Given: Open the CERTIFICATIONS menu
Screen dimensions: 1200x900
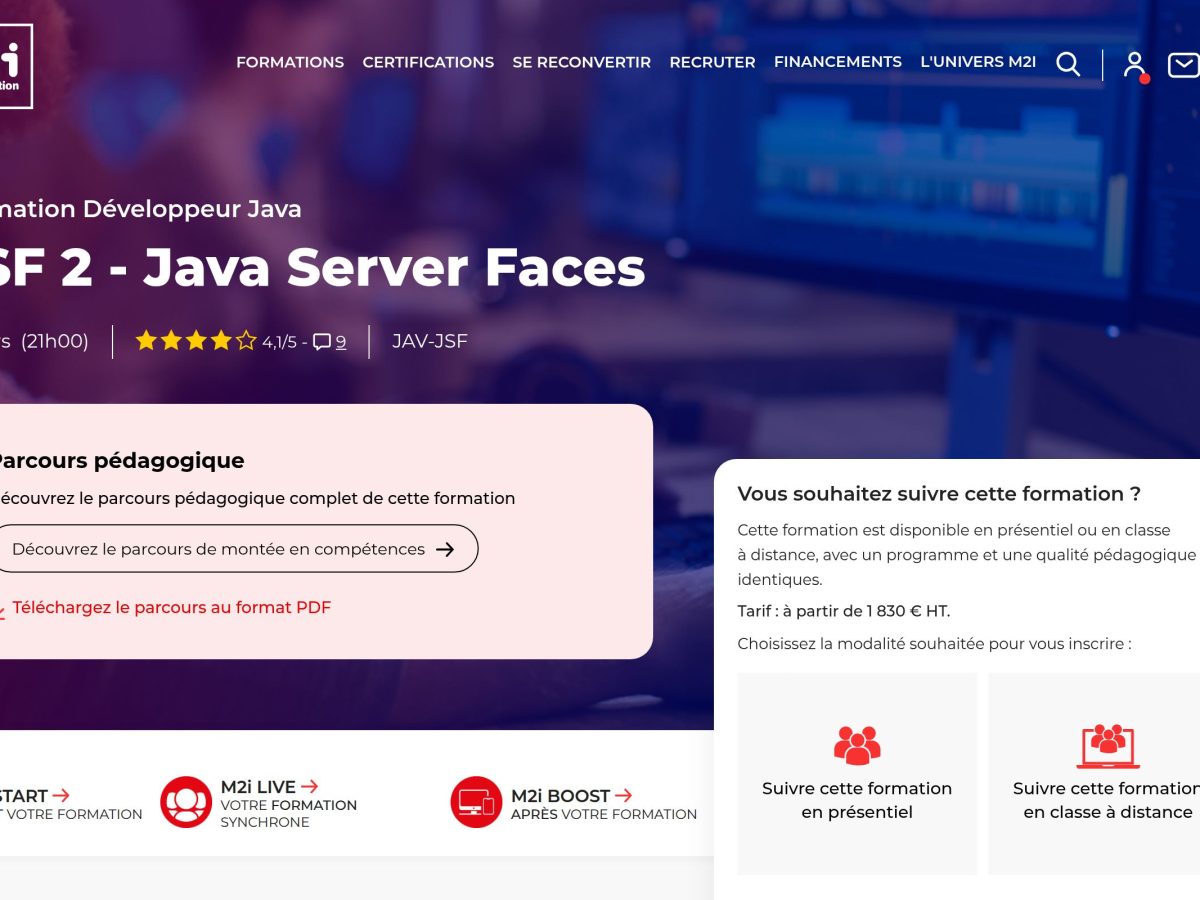Looking at the screenshot, I should point(428,62).
